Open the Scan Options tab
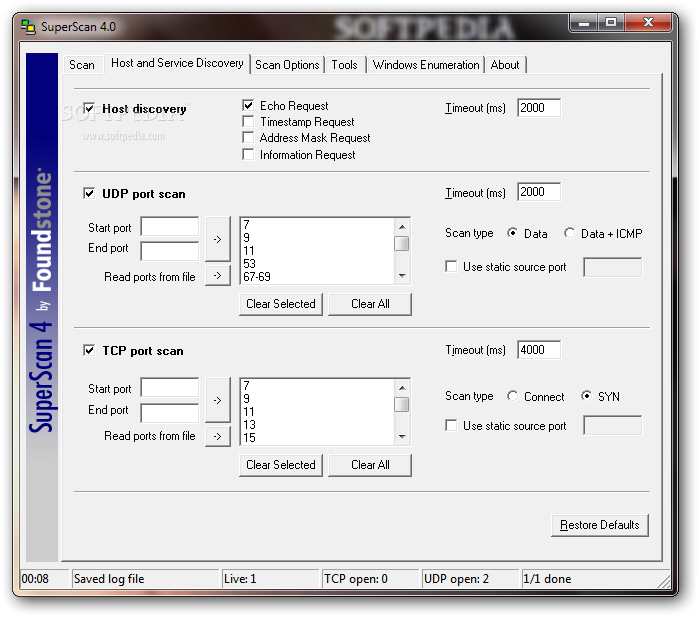The height and width of the screenshot is (617, 699). coord(287,65)
